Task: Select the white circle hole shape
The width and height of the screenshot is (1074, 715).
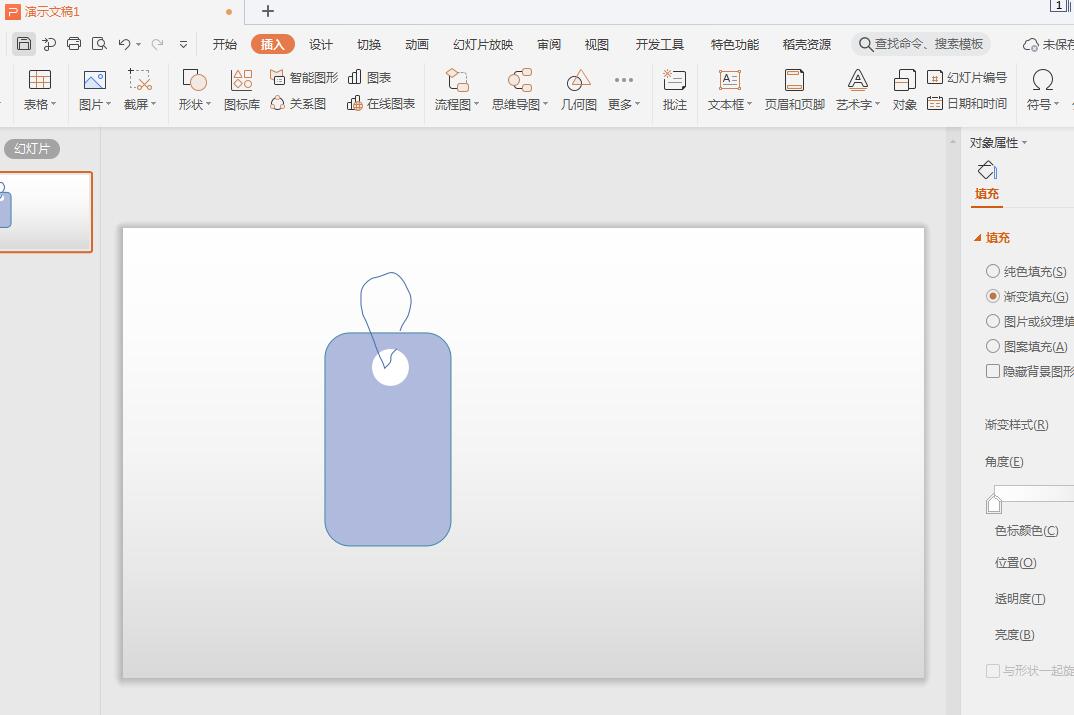Action: tap(390, 367)
